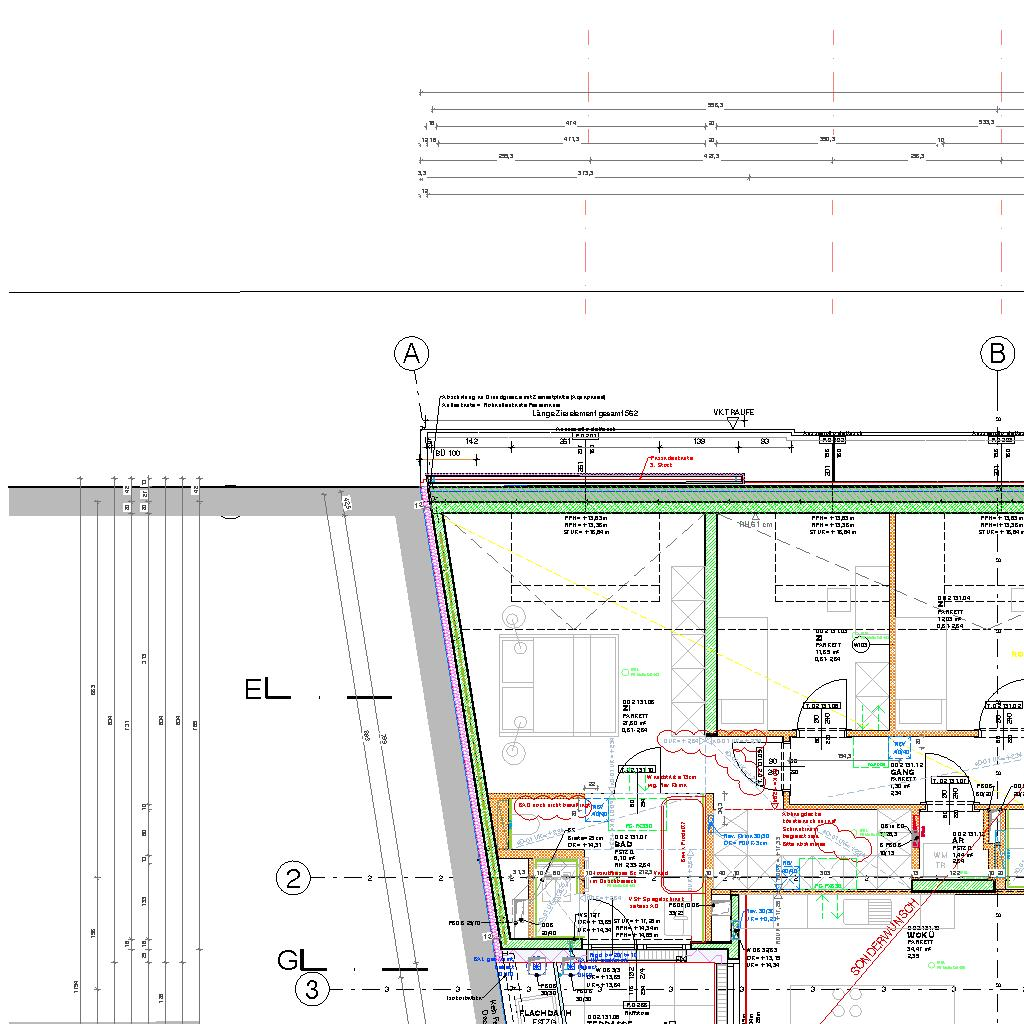Select grid axis marker 3

(312, 989)
